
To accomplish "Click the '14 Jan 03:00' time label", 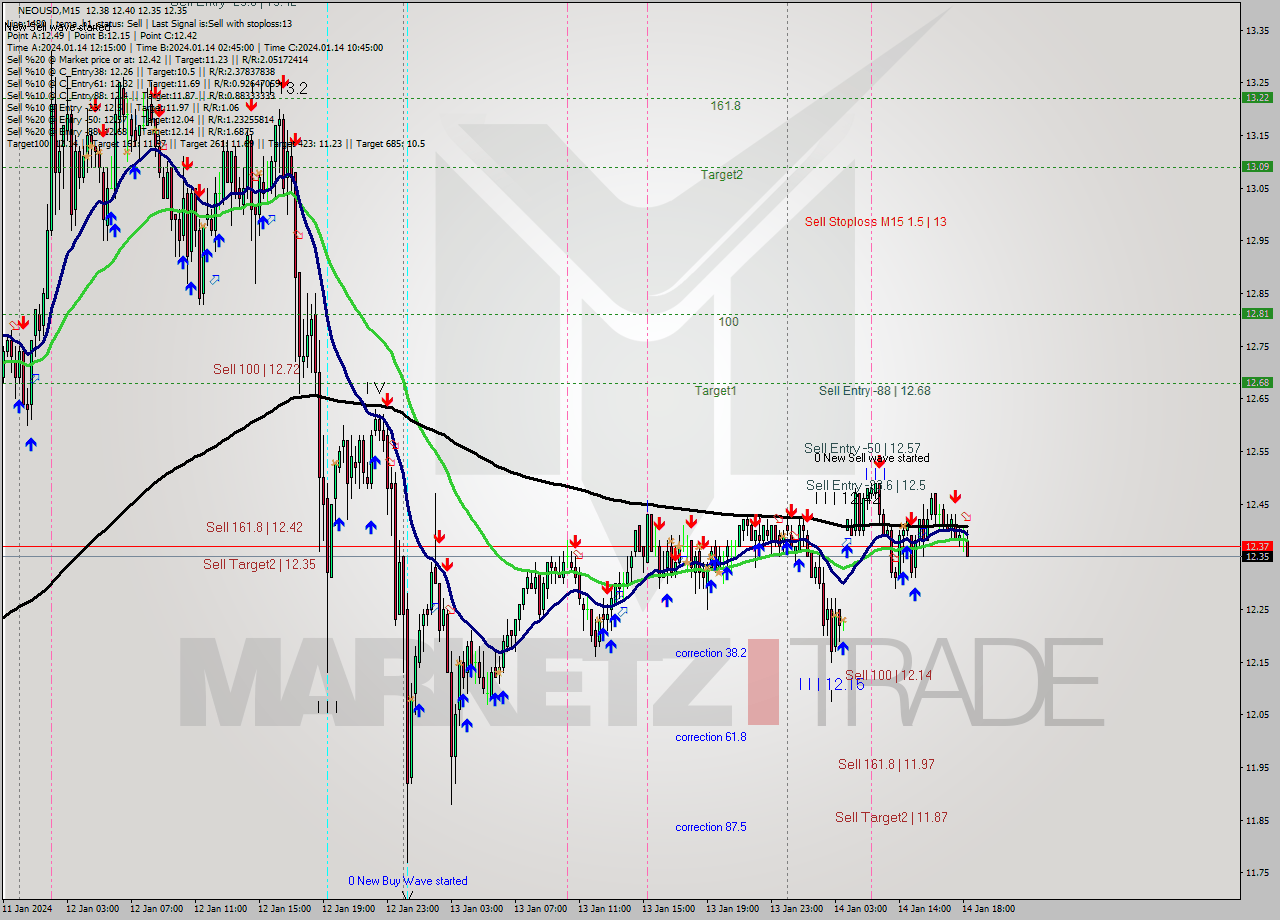I will tap(860, 909).
